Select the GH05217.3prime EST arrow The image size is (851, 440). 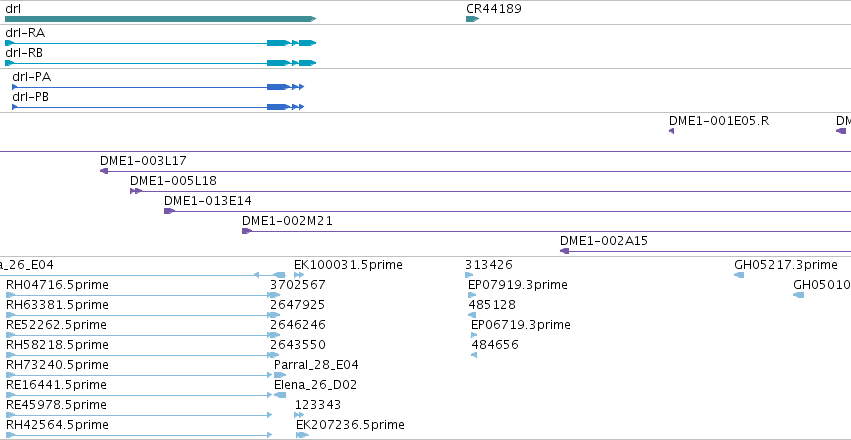pyautogui.click(x=739, y=275)
